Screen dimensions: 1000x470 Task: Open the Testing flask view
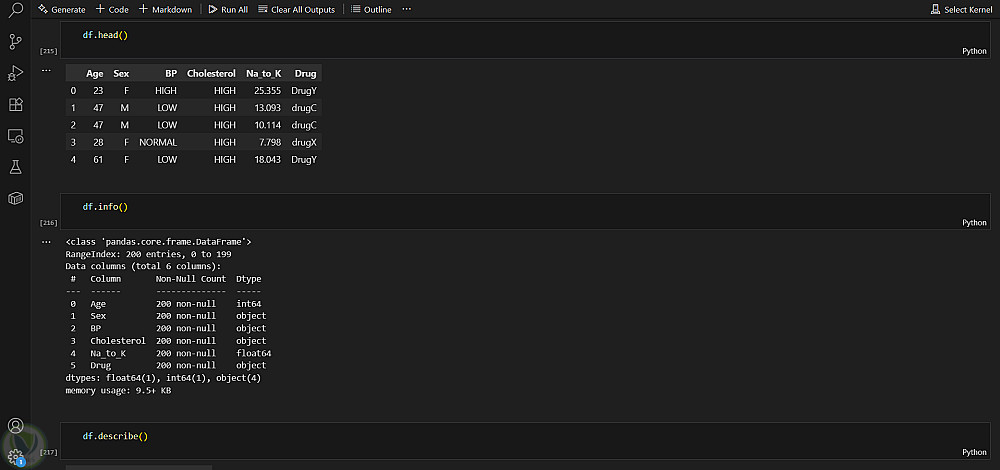click(15, 167)
